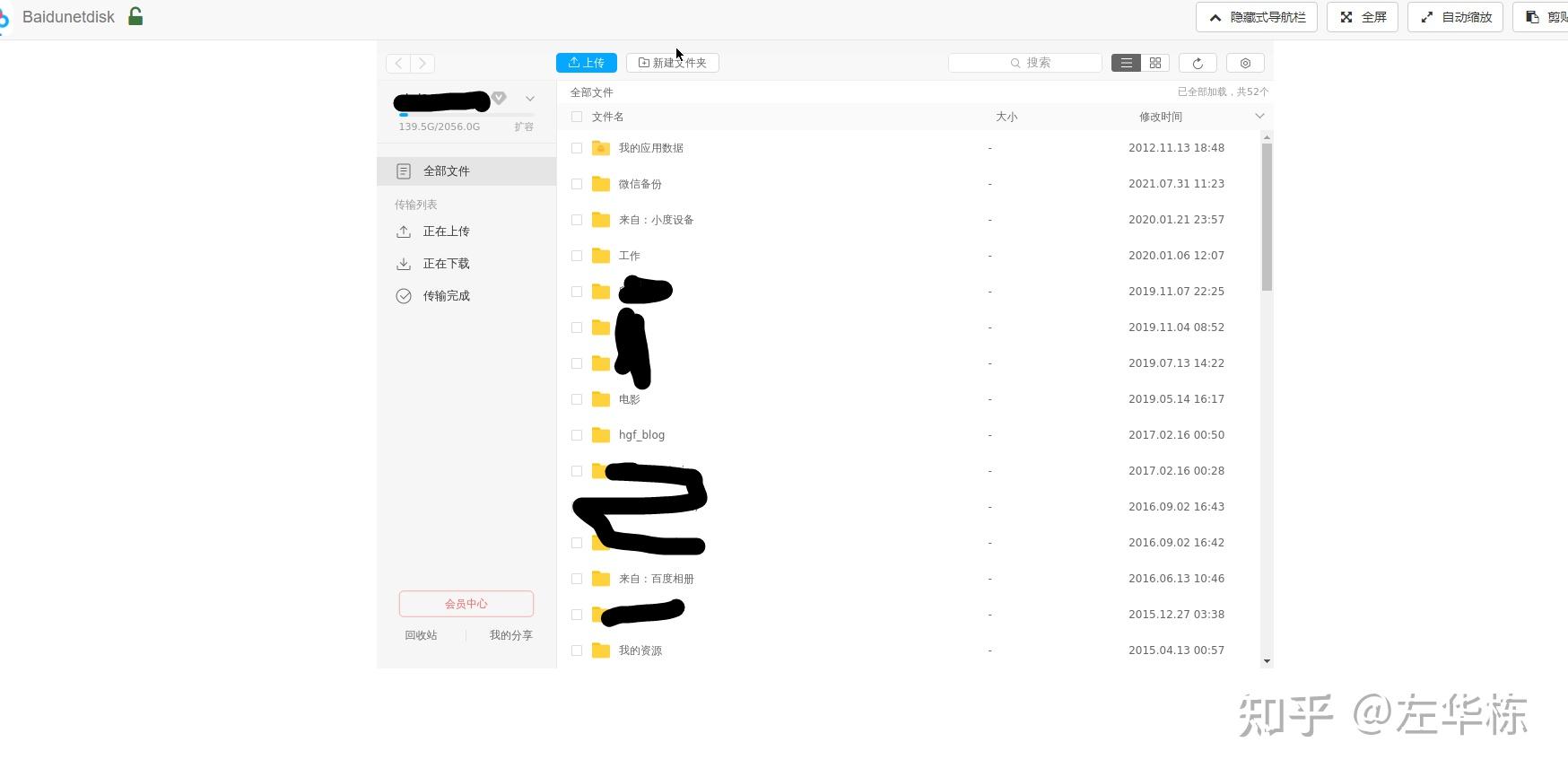Image resolution: width=1568 pixels, height=777 pixels.
Task: Switch to list view icon
Action: click(x=1126, y=63)
